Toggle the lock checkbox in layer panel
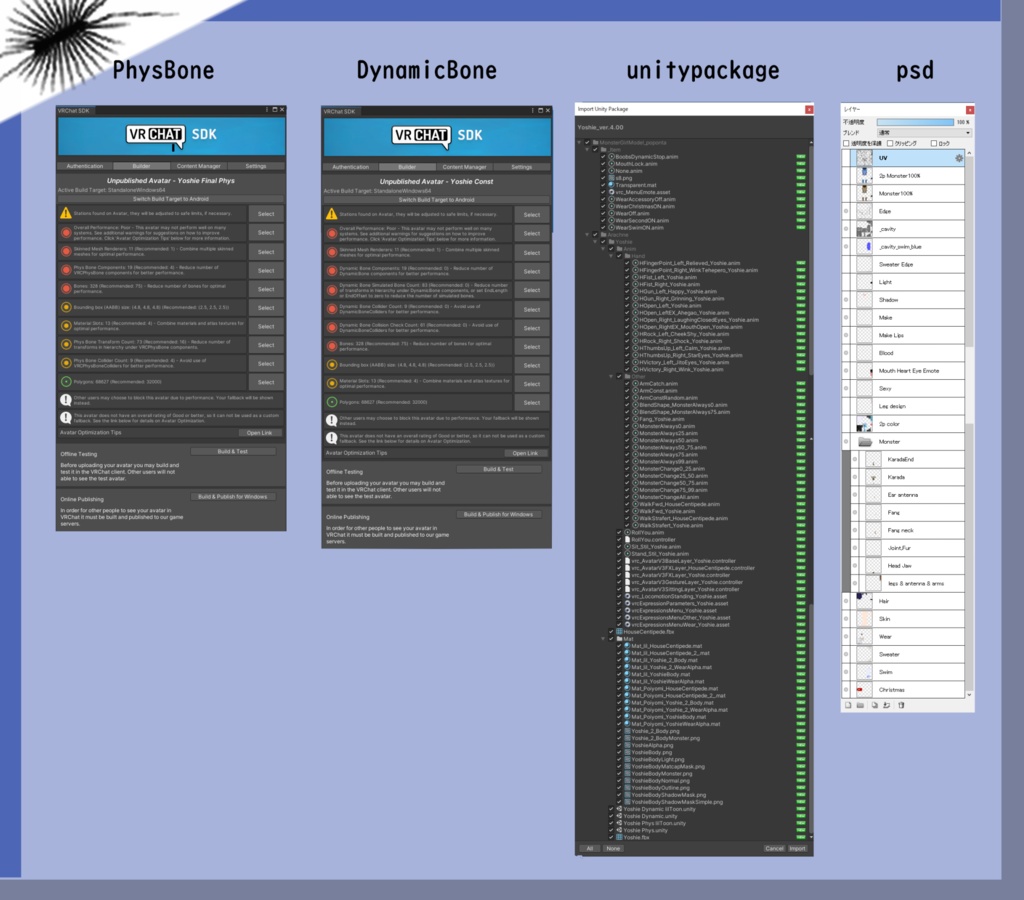1024x900 pixels. pos(934,144)
